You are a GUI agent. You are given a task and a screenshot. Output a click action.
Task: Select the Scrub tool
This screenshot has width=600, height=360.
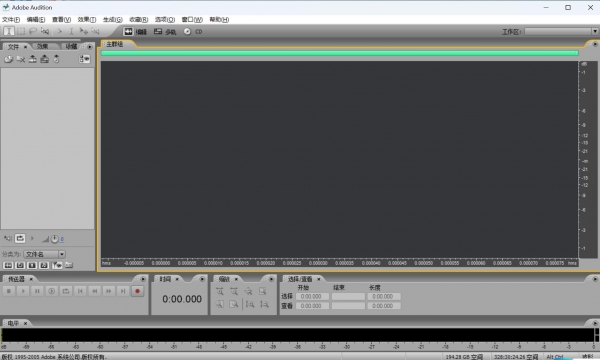pos(45,31)
